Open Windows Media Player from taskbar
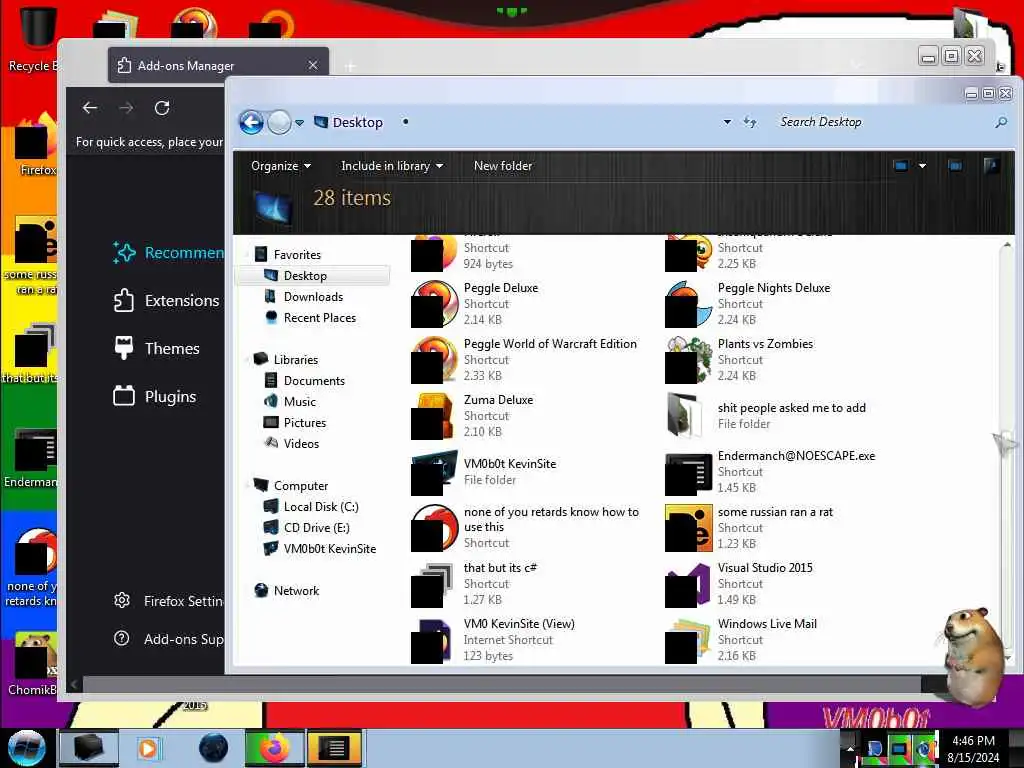 (x=148, y=748)
